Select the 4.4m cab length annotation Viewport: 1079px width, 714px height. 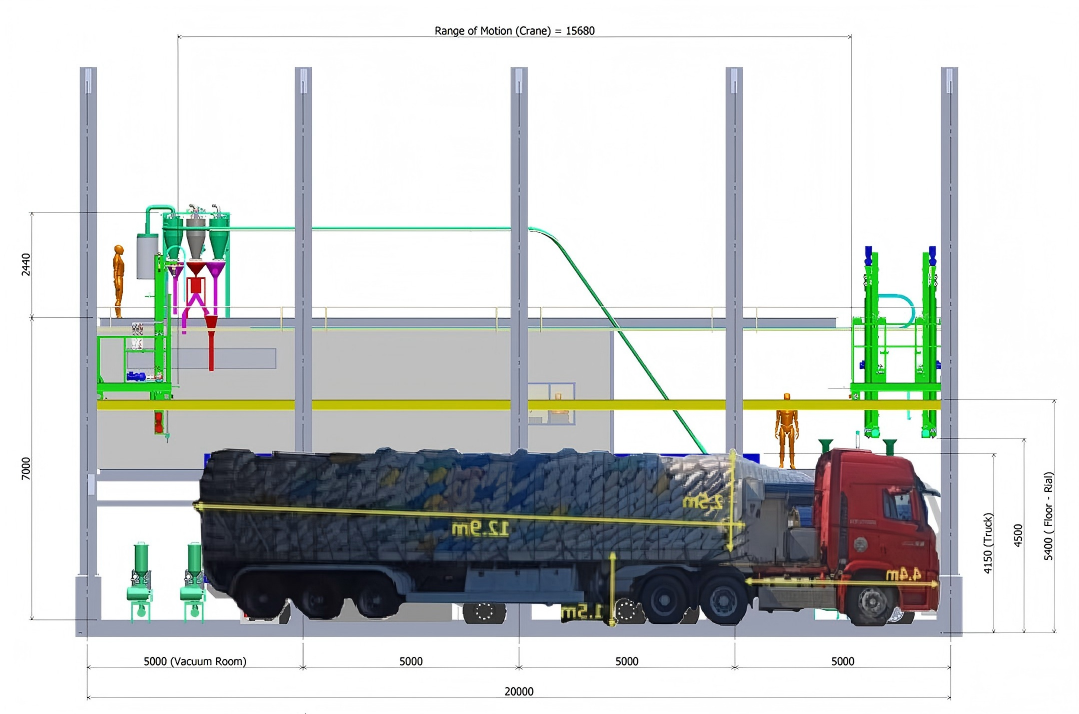point(901,574)
